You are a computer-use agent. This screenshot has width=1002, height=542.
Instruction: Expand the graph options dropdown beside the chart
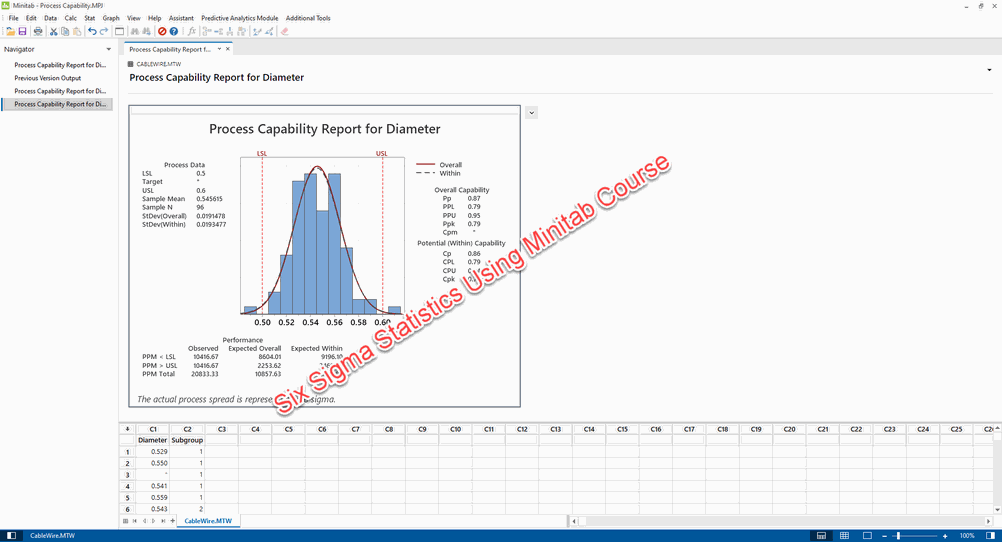[x=531, y=112]
